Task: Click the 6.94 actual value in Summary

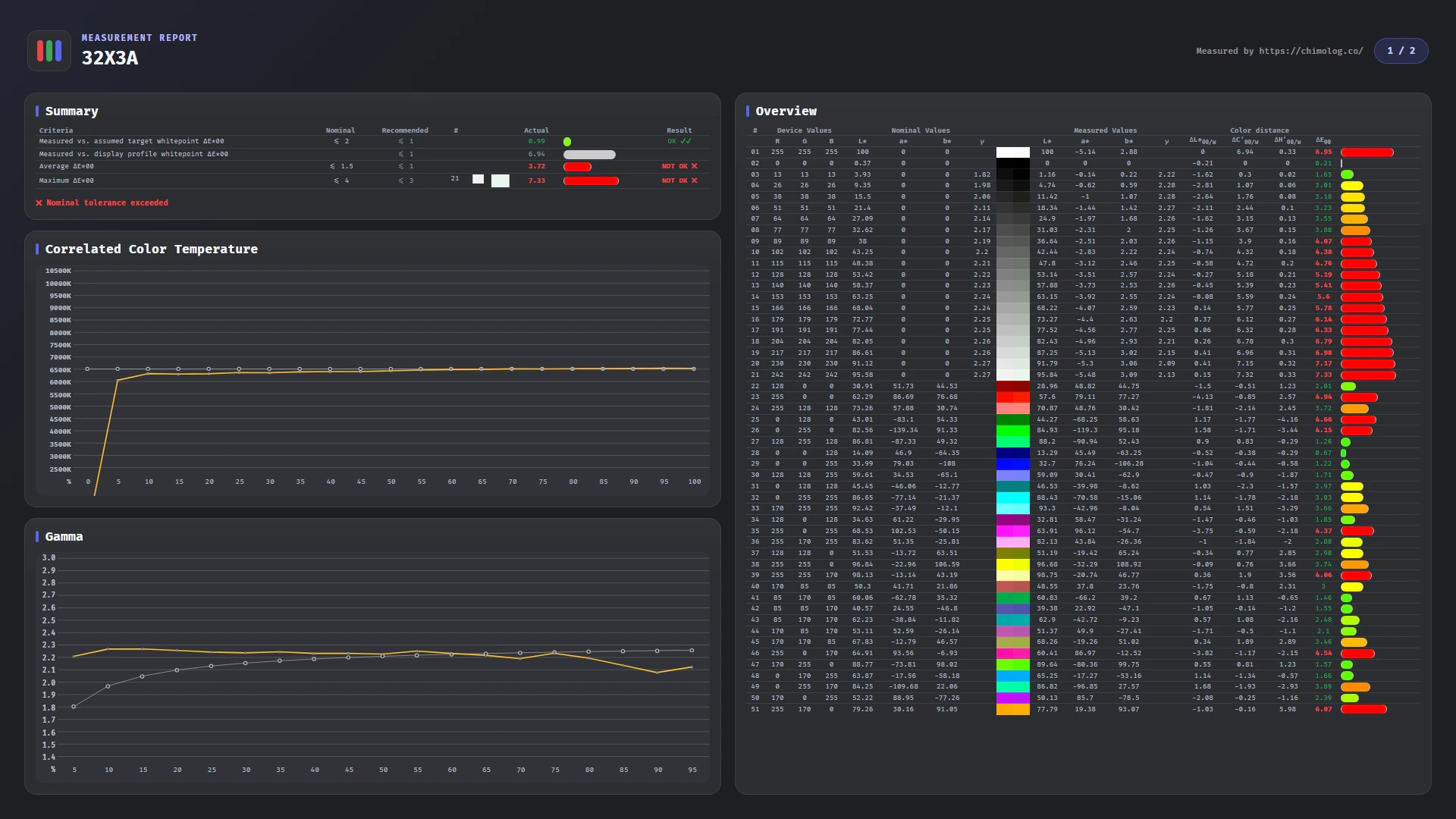Action: click(x=536, y=154)
